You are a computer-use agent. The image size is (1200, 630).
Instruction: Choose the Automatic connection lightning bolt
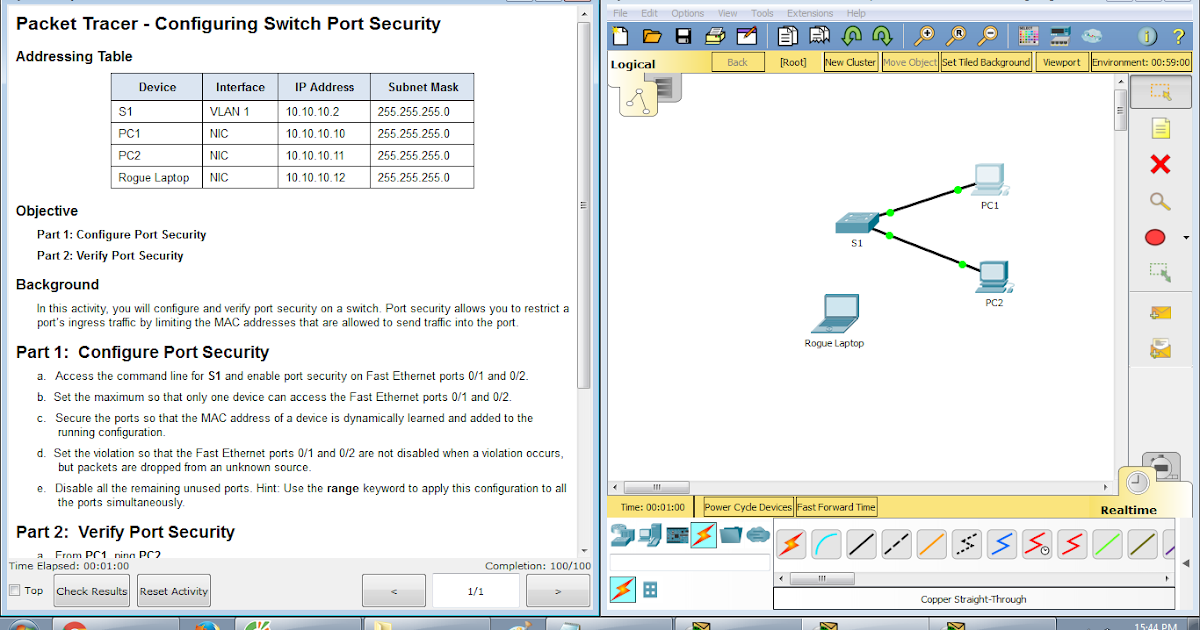792,543
